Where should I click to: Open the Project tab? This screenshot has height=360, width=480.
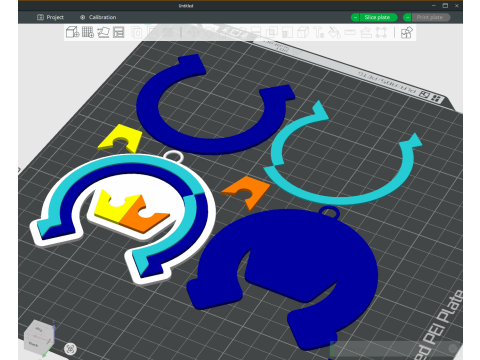click(50, 17)
